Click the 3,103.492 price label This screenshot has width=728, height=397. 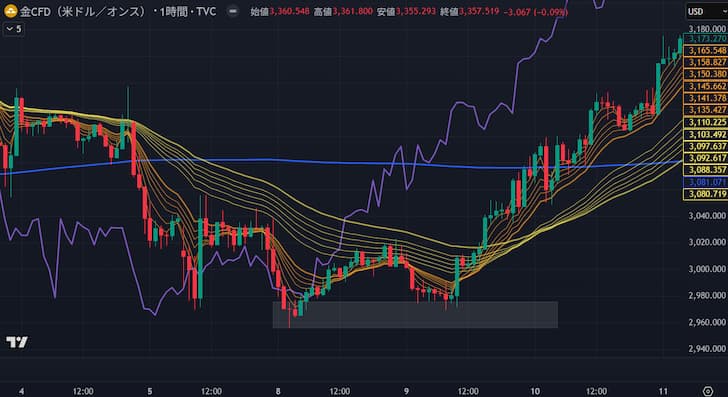point(706,135)
